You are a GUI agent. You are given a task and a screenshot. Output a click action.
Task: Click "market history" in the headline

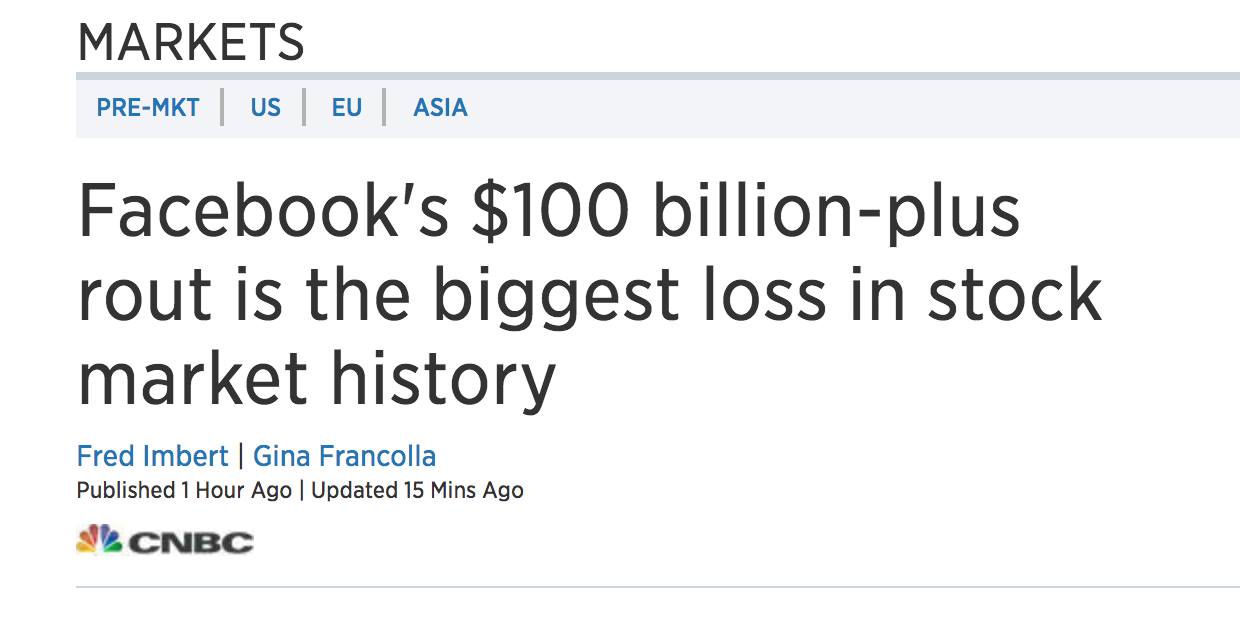click(x=316, y=379)
